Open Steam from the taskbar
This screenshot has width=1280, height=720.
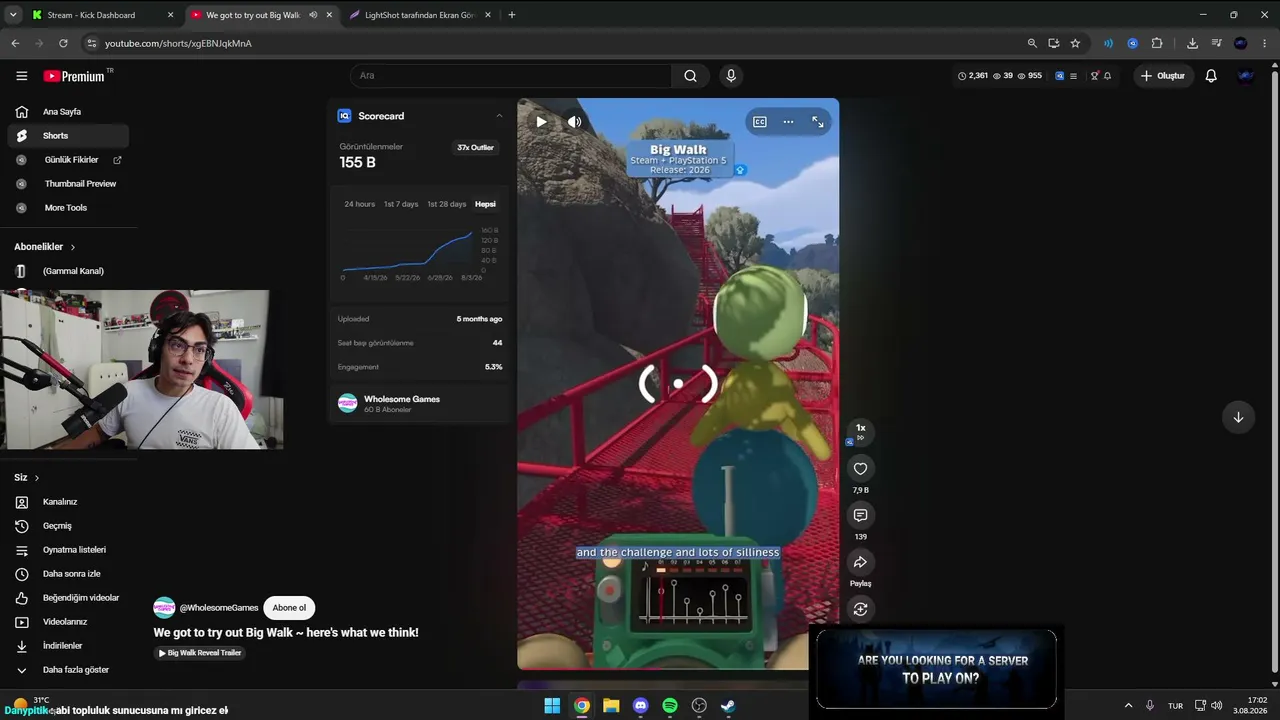click(729, 706)
